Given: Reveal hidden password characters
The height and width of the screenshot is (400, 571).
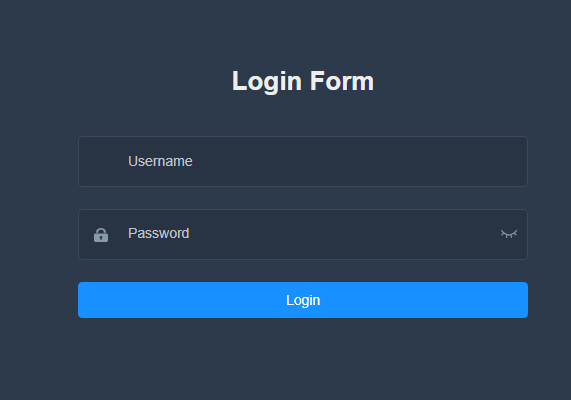Looking at the screenshot, I should click(x=509, y=234).
